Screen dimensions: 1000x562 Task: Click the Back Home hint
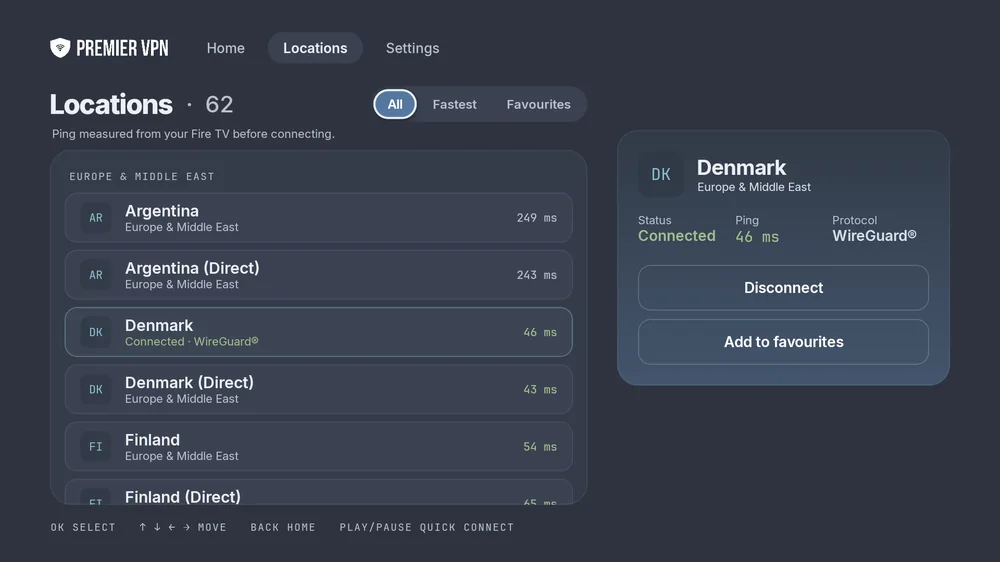click(283, 527)
